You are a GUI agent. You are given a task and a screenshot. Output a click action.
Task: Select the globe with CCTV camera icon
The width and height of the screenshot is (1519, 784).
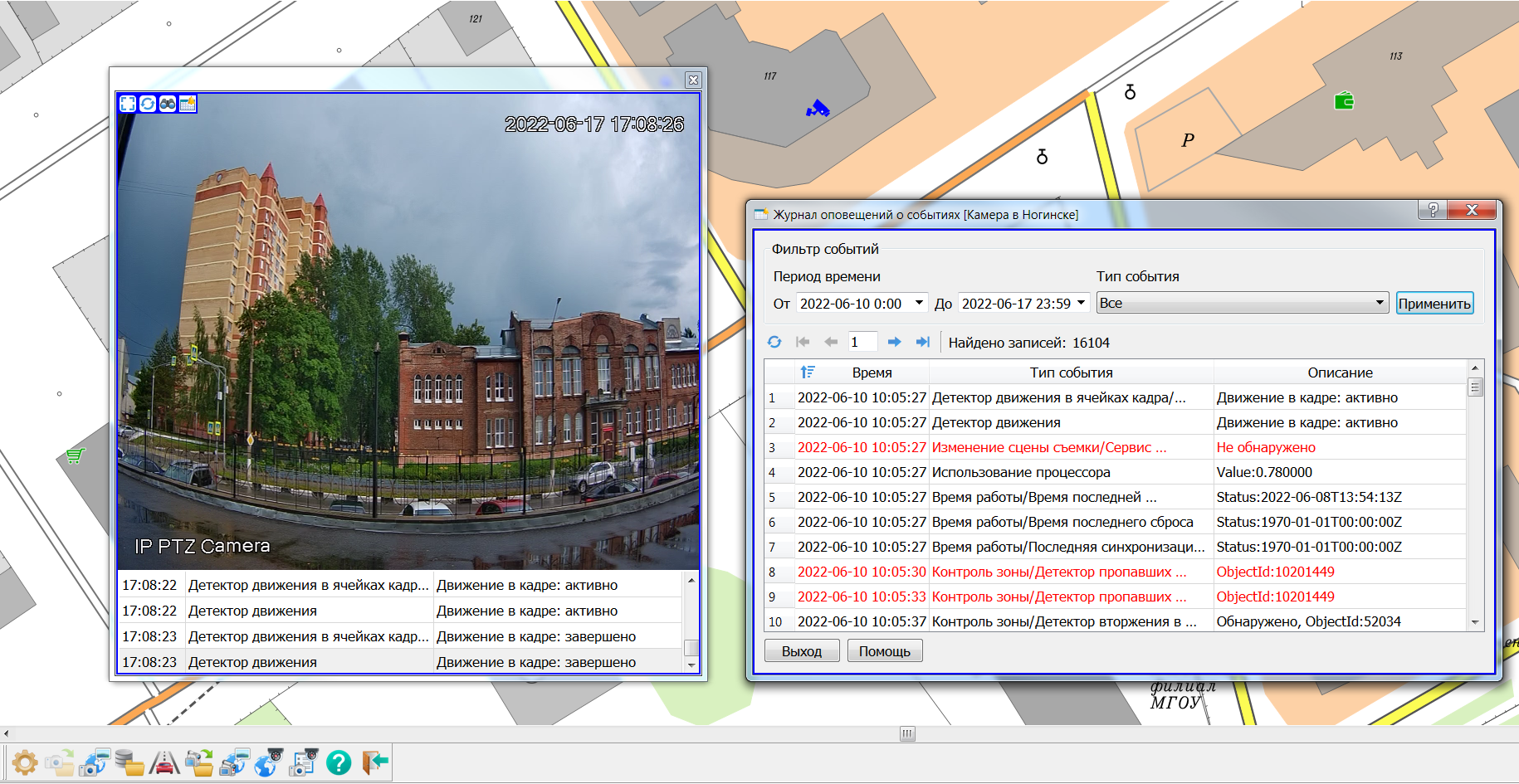pyautogui.click(x=266, y=762)
